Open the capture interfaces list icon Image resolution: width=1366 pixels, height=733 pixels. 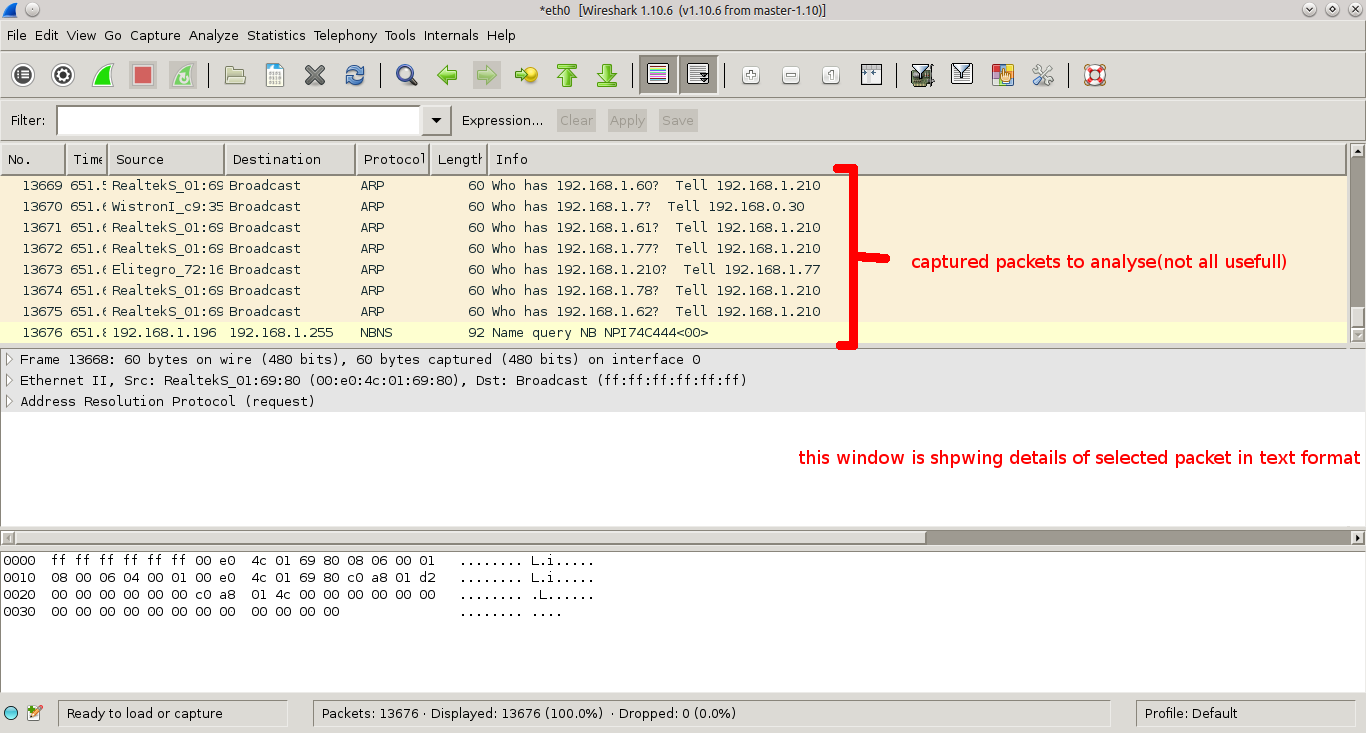pyautogui.click(x=23, y=75)
